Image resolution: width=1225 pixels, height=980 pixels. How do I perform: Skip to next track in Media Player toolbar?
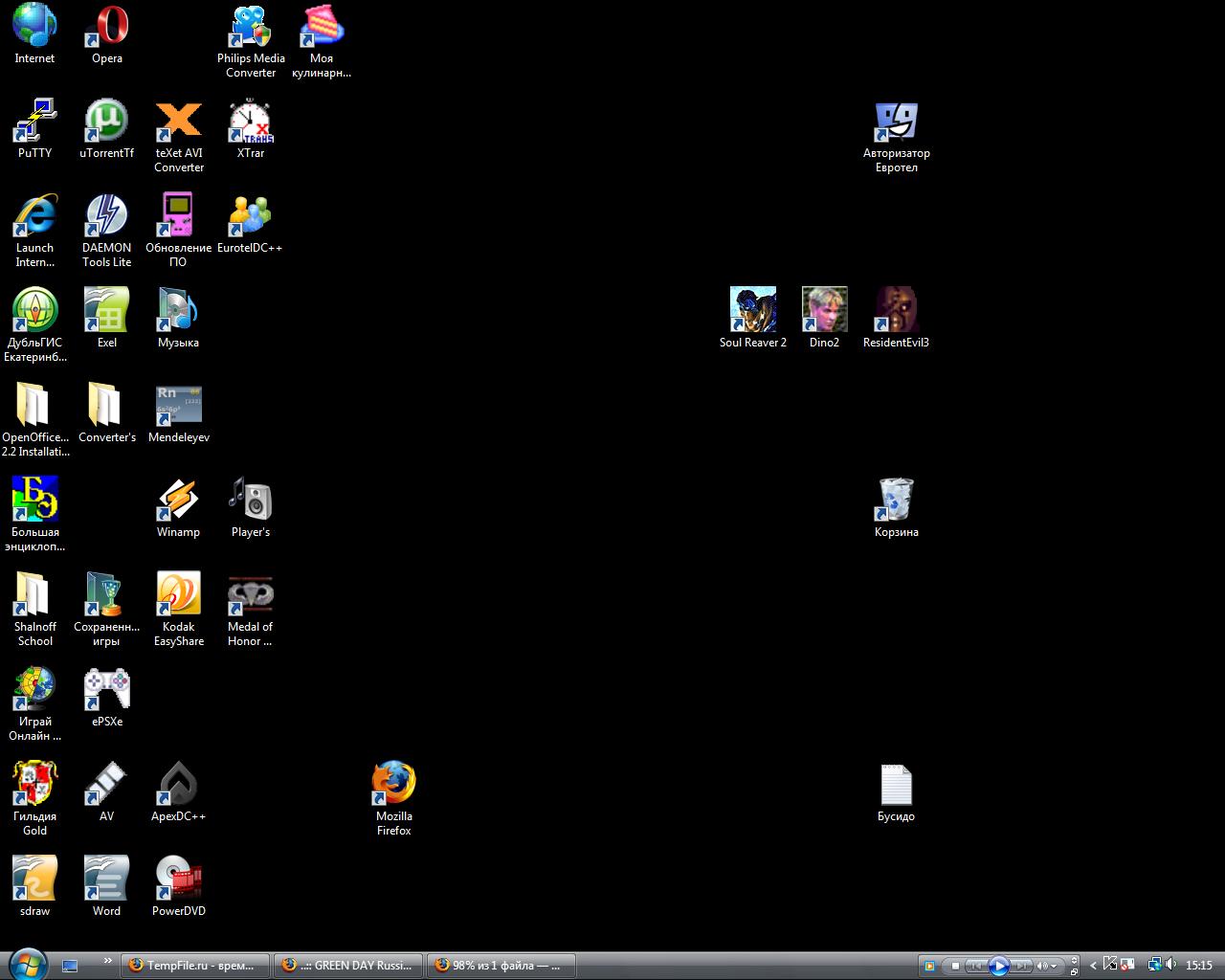click(x=1021, y=966)
